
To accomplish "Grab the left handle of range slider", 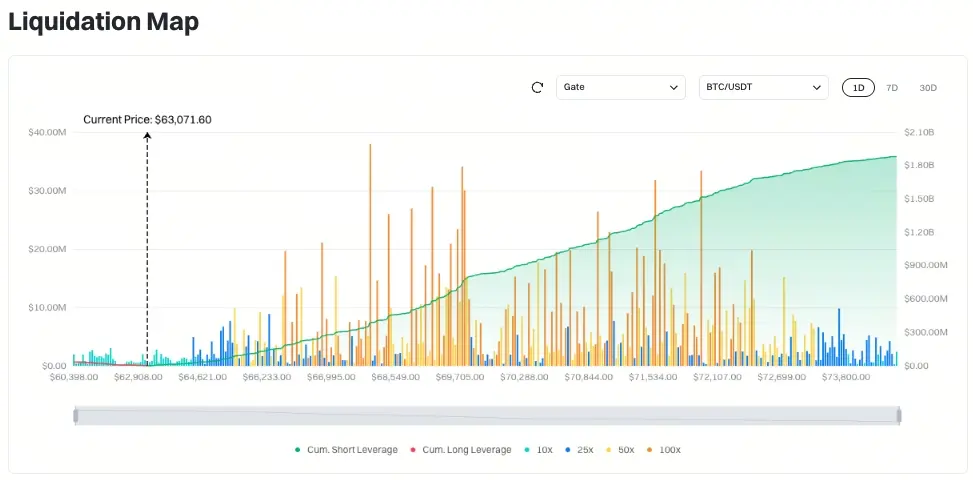I will pyautogui.click(x=76, y=416).
